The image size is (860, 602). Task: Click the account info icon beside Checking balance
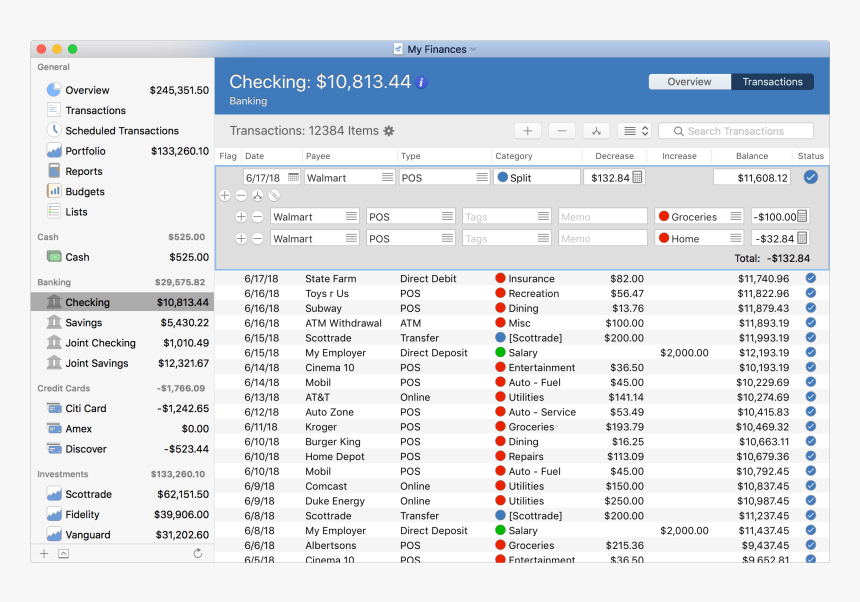tap(422, 83)
